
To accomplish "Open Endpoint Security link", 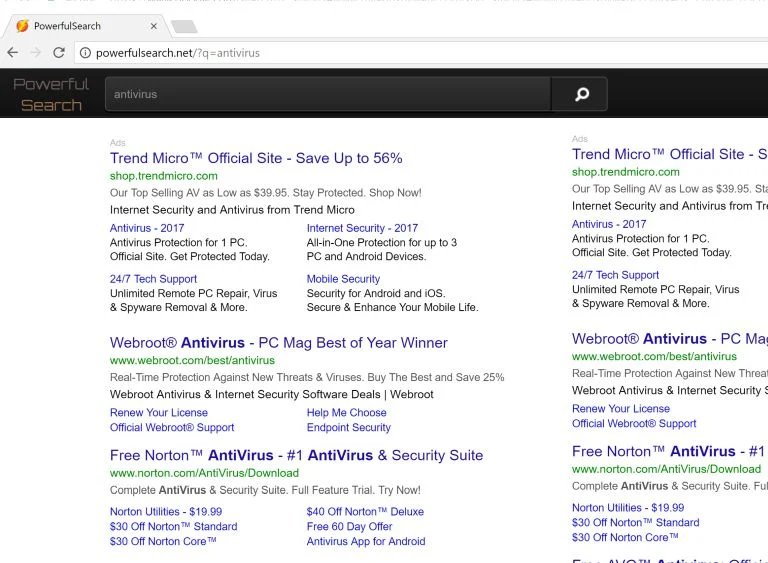I will (x=349, y=427).
